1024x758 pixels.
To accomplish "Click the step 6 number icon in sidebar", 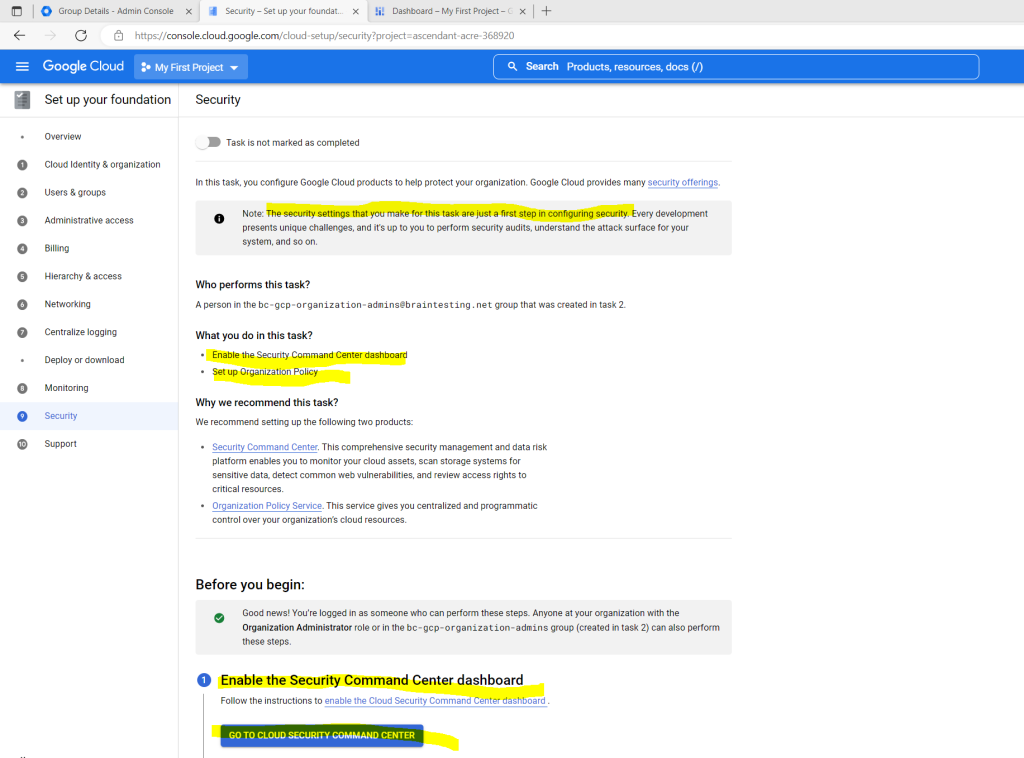I will pyautogui.click(x=22, y=304).
